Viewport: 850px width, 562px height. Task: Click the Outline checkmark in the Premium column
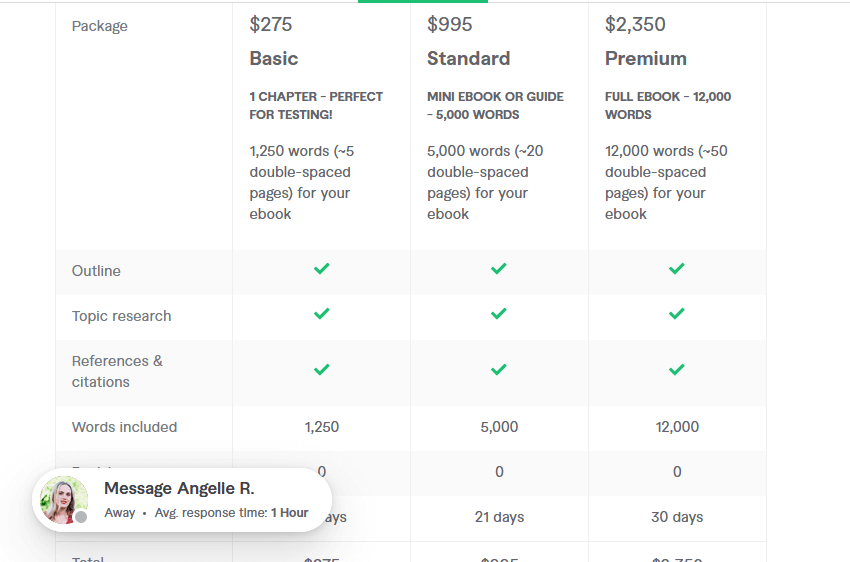pos(677,269)
